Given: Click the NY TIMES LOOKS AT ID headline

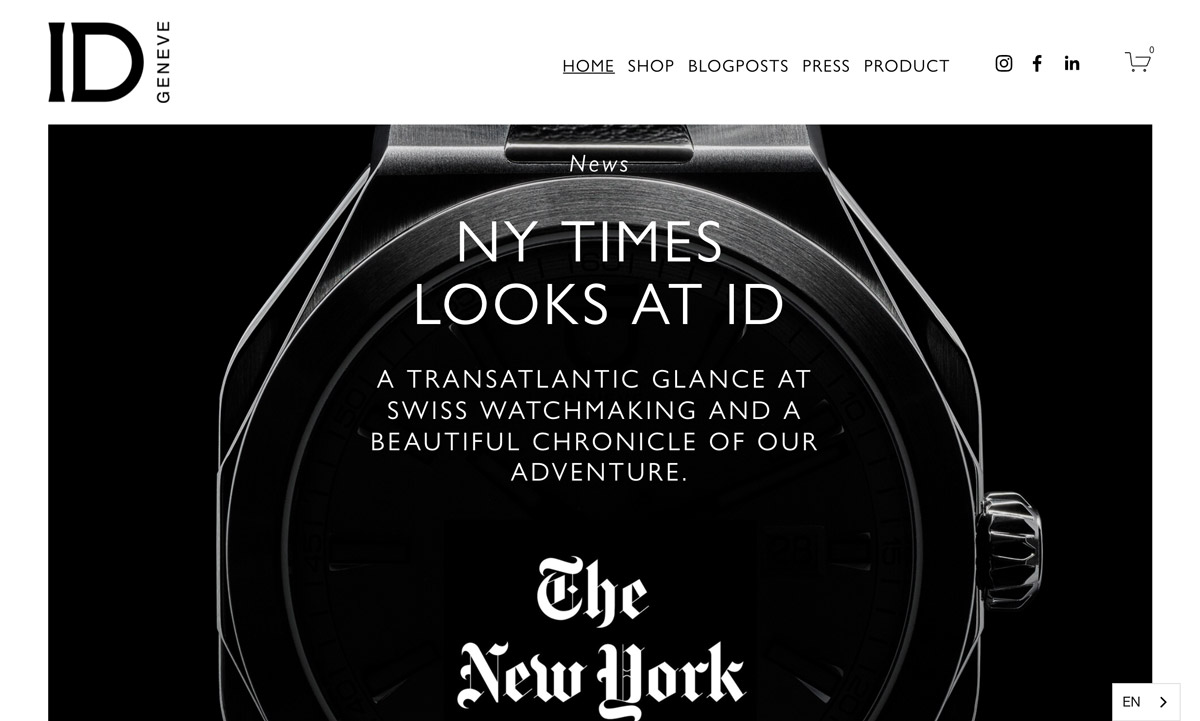Looking at the screenshot, I should pyautogui.click(x=598, y=273).
